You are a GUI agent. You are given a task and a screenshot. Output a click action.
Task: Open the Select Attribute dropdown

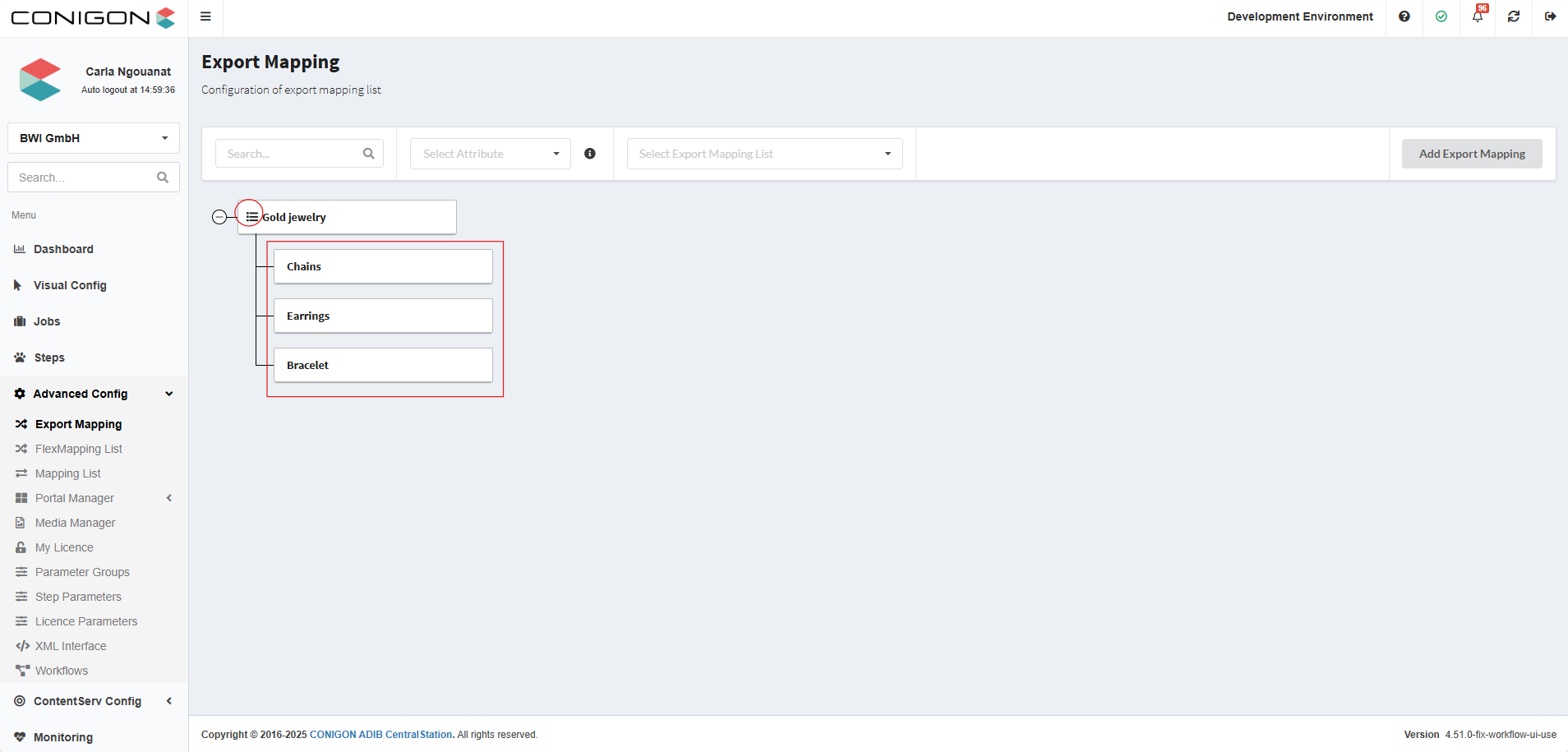pos(490,154)
